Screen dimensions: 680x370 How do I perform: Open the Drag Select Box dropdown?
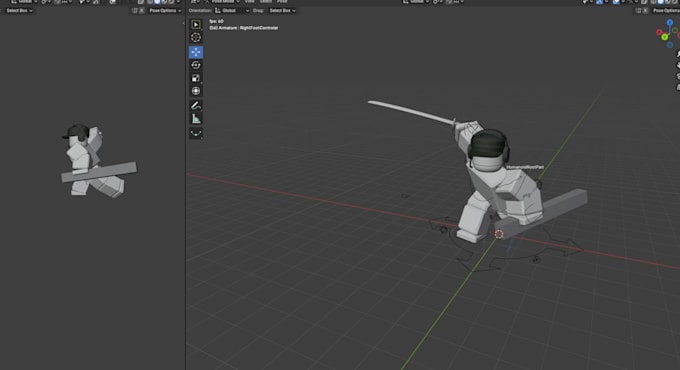(x=282, y=10)
